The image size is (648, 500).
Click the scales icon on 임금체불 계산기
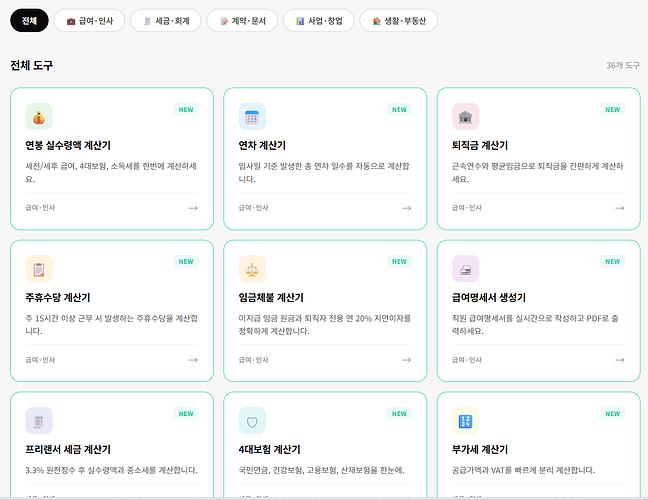pyautogui.click(x=252, y=268)
